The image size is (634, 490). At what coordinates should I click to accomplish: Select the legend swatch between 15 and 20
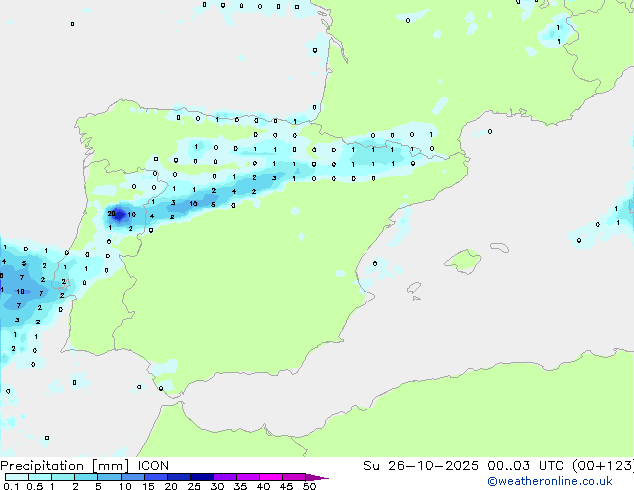pos(156,477)
